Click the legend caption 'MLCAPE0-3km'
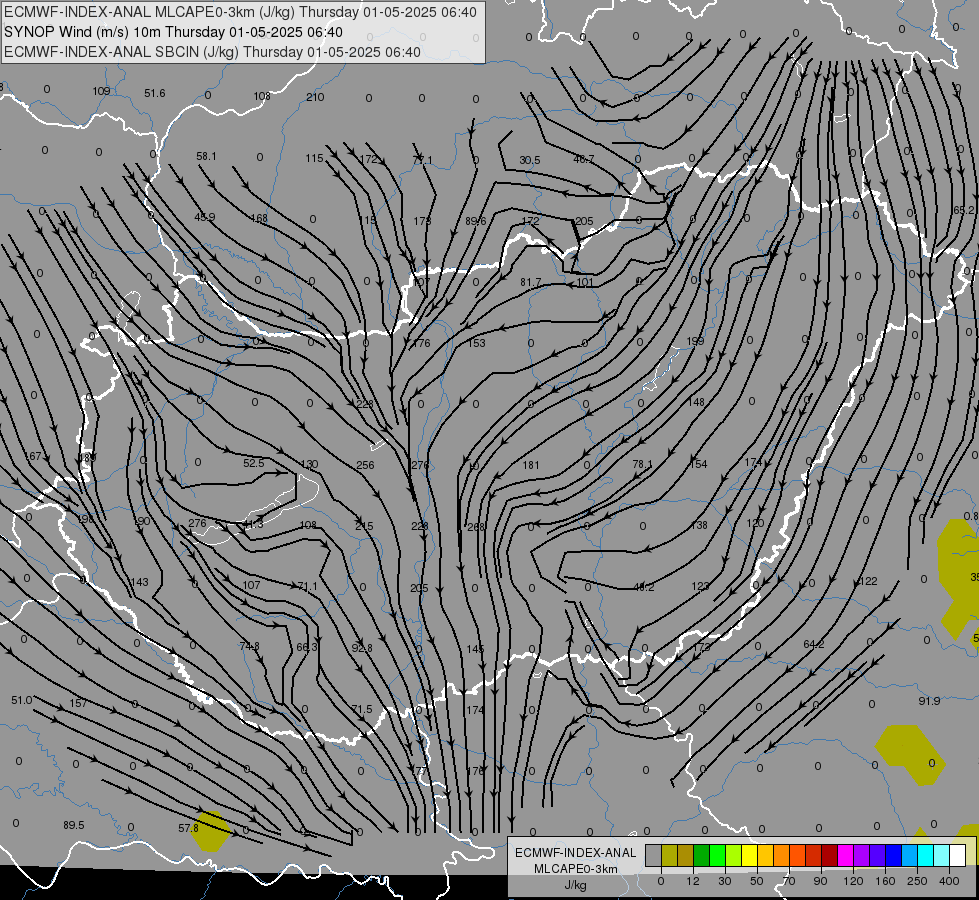This screenshot has width=979, height=900. (575, 869)
